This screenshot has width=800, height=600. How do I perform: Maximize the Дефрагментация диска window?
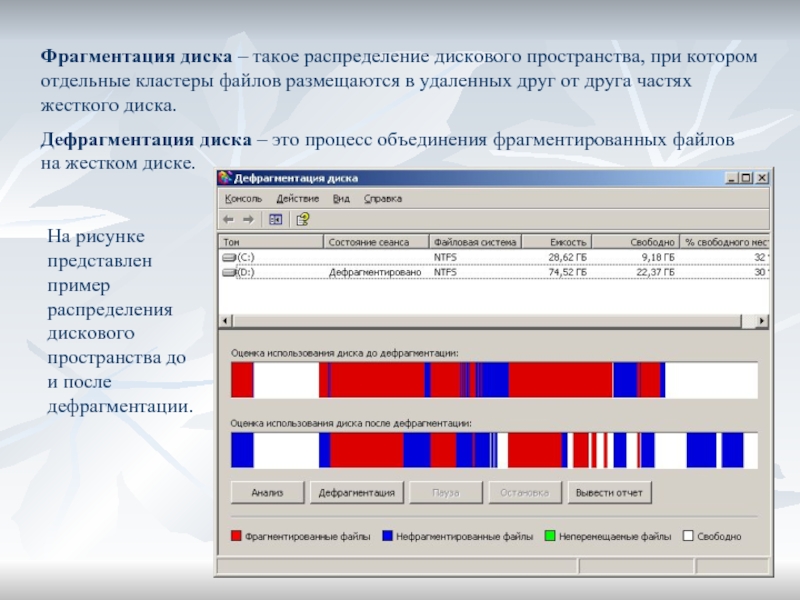tap(746, 178)
